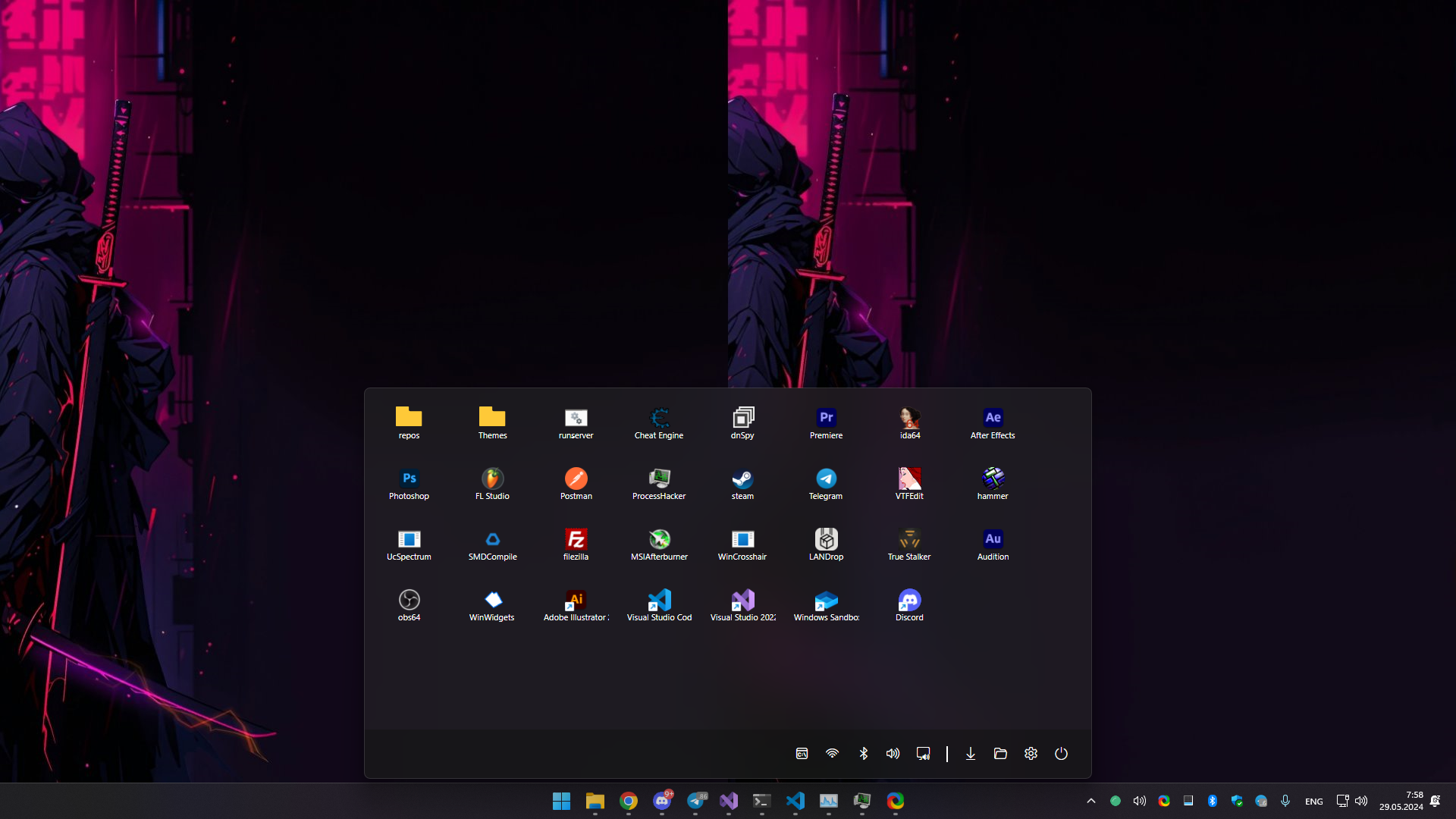Launch ProcessHacker
Image resolution: width=1456 pixels, height=819 pixels.
pos(659,484)
